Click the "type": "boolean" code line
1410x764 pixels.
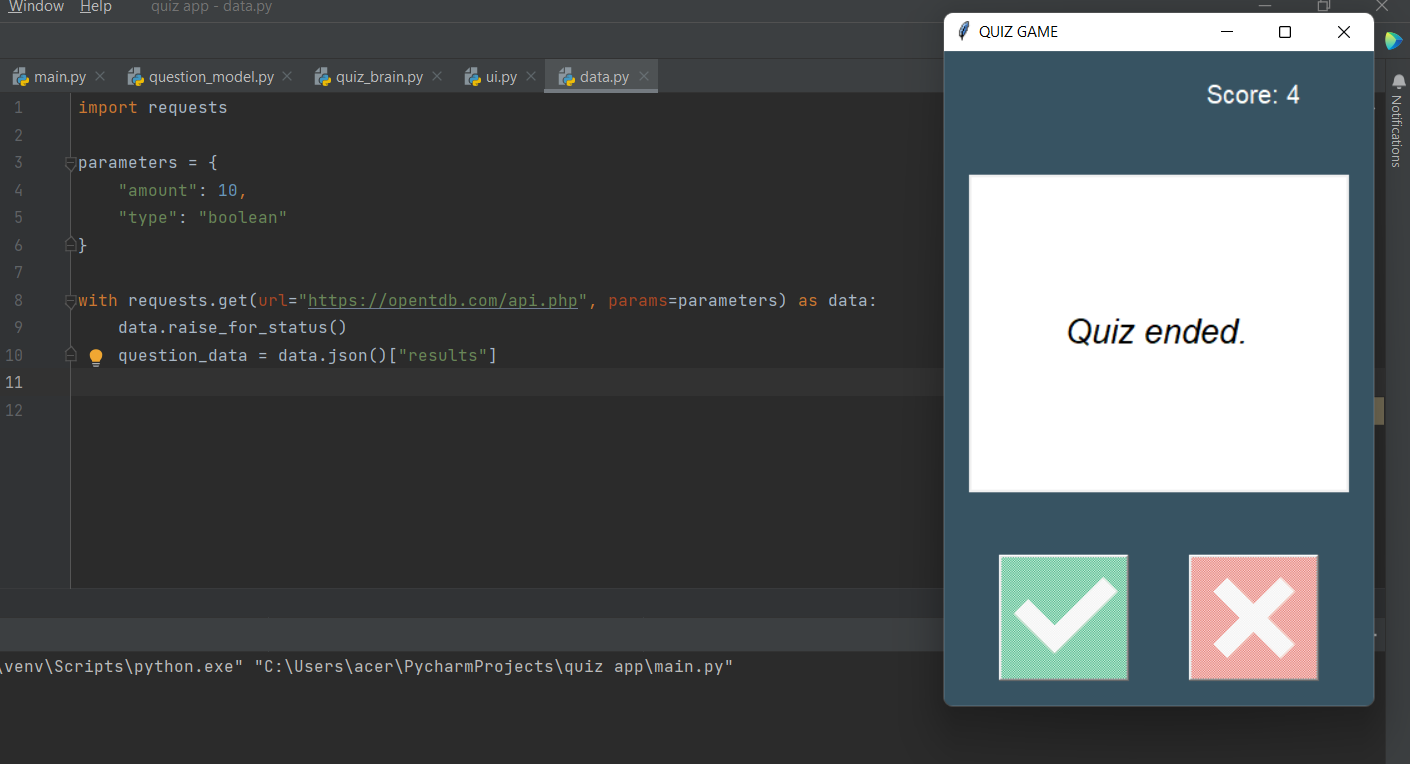(203, 217)
